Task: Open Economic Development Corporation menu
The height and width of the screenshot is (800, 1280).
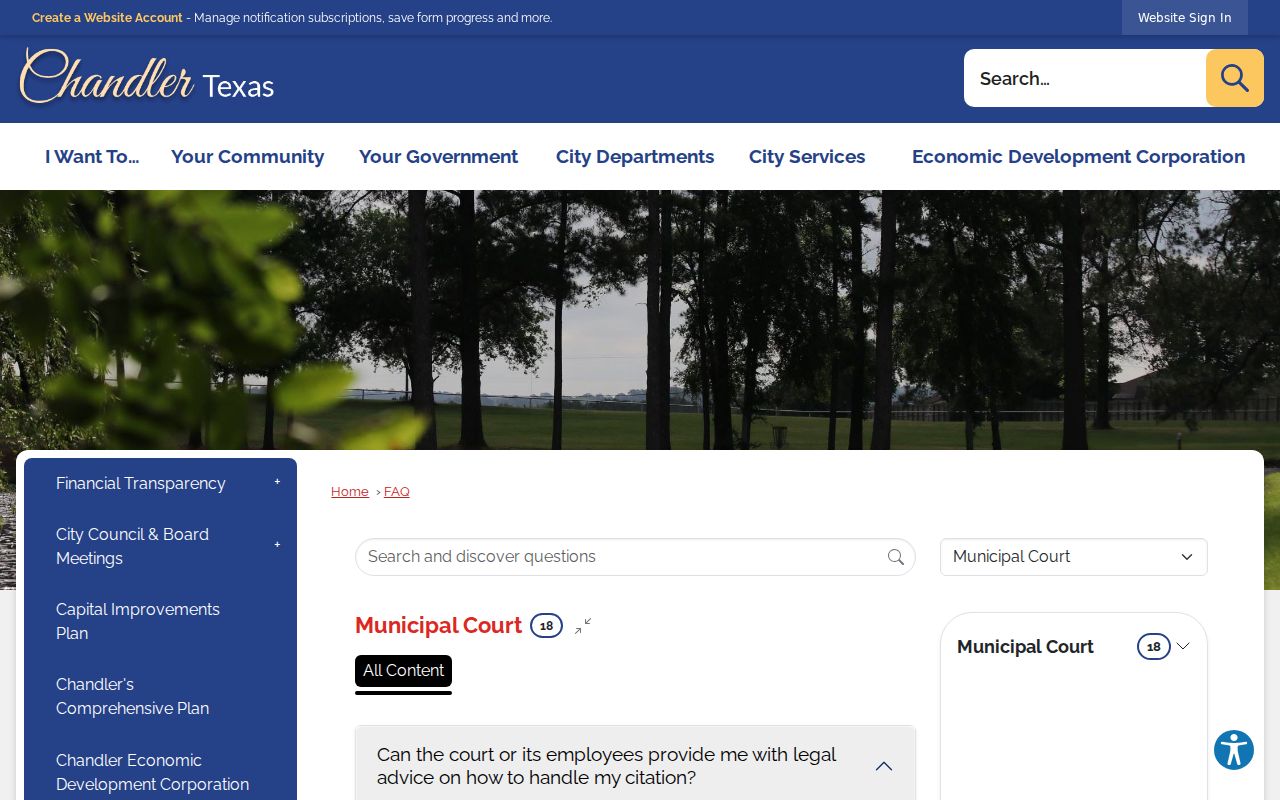Action: (x=1078, y=157)
